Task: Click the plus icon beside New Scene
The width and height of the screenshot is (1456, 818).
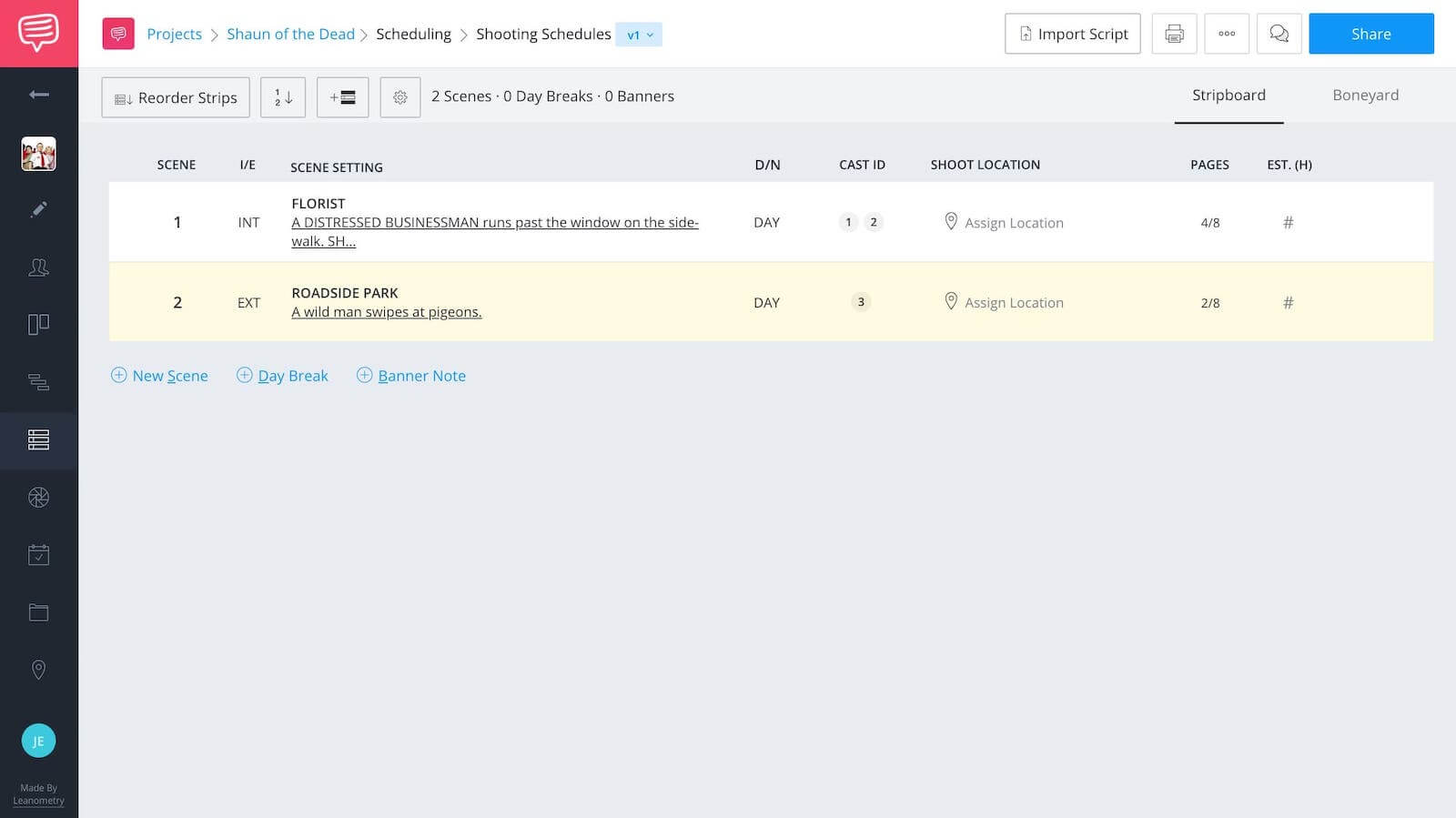Action: click(118, 375)
